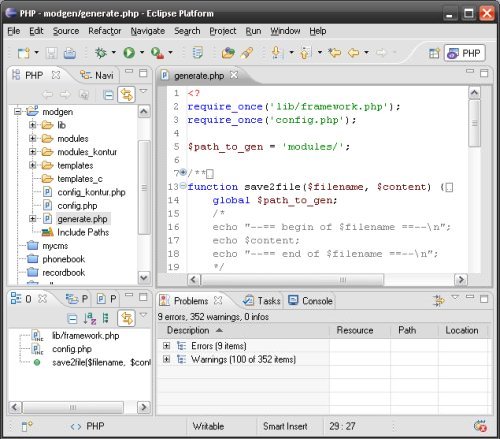Close the Problems view tab
500x439 pixels.
pos(218,300)
